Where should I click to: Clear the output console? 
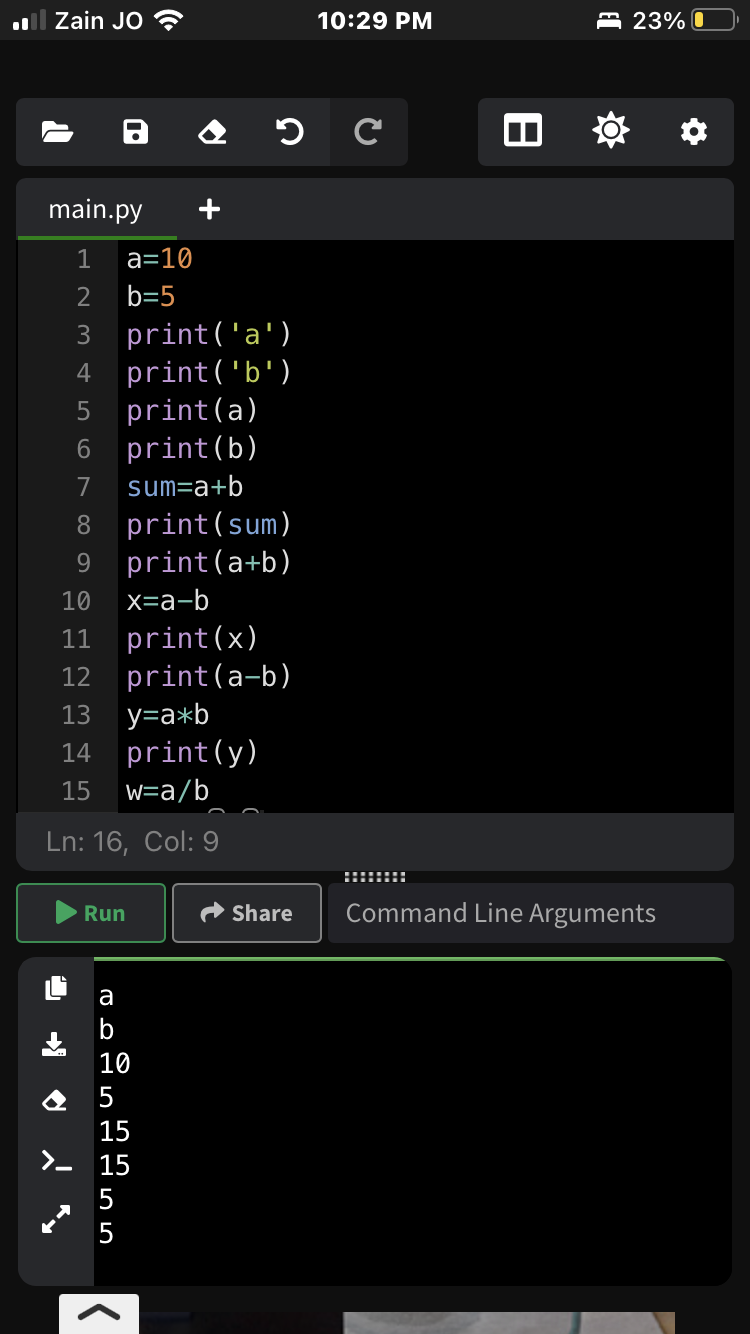[56, 1102]
